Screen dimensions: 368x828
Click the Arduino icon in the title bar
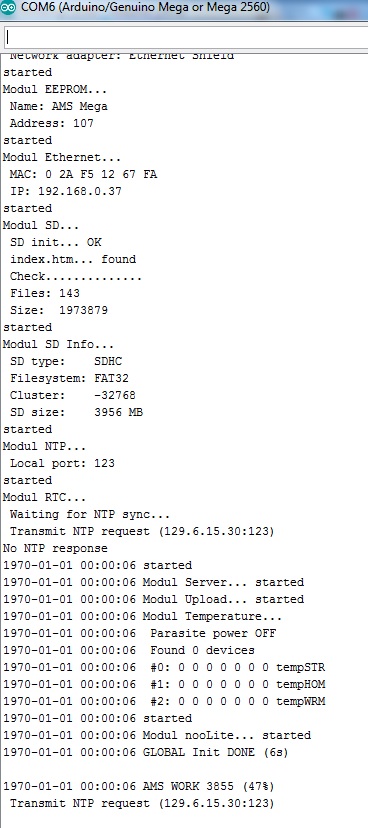tap(8, 8)
